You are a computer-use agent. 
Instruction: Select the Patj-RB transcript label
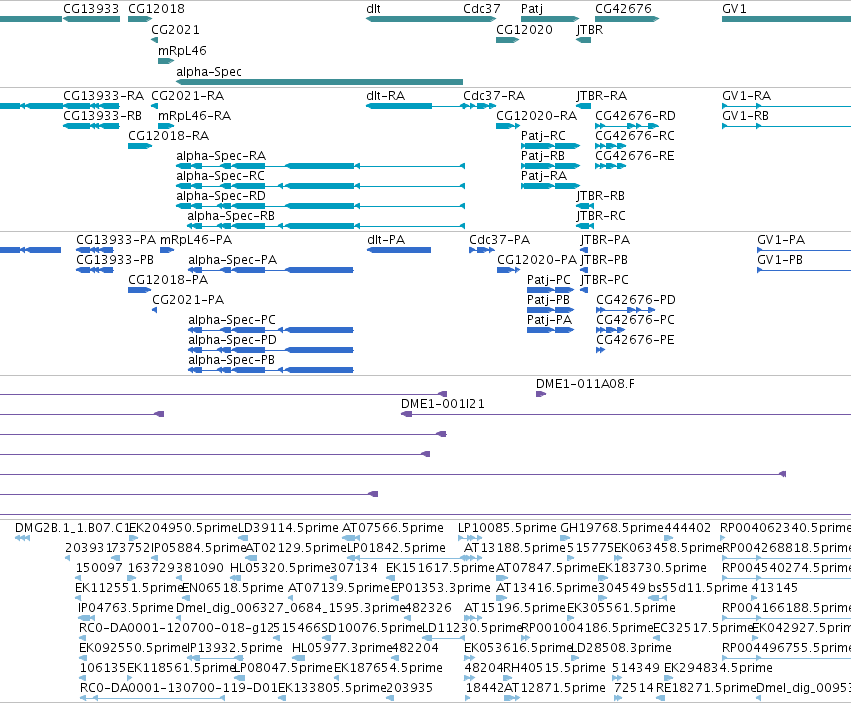pyautogui.click(x=543, y=156)
